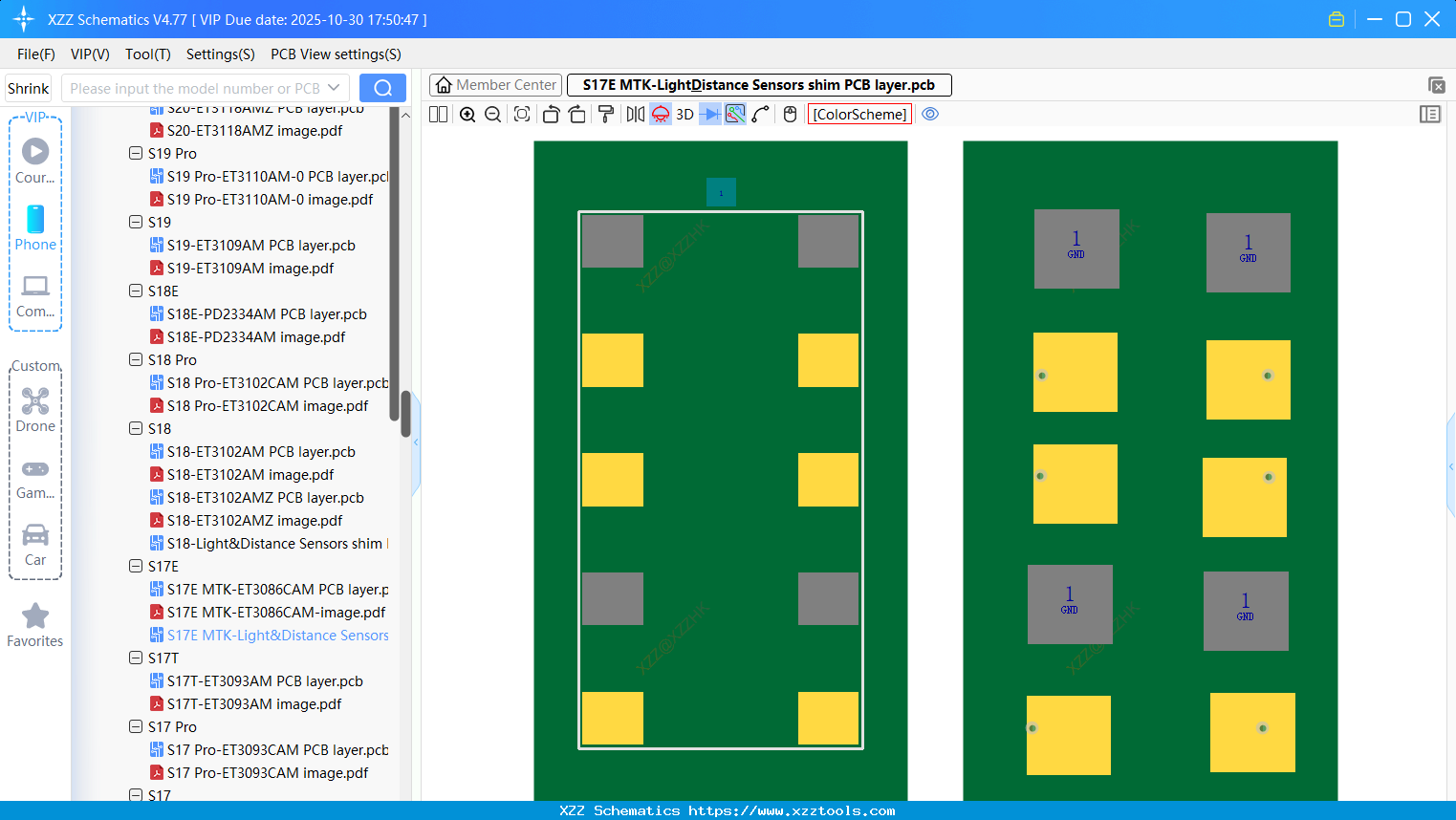Open the [ColorScheme] selector
1456x820 pixels.
(x=858, y=114)
